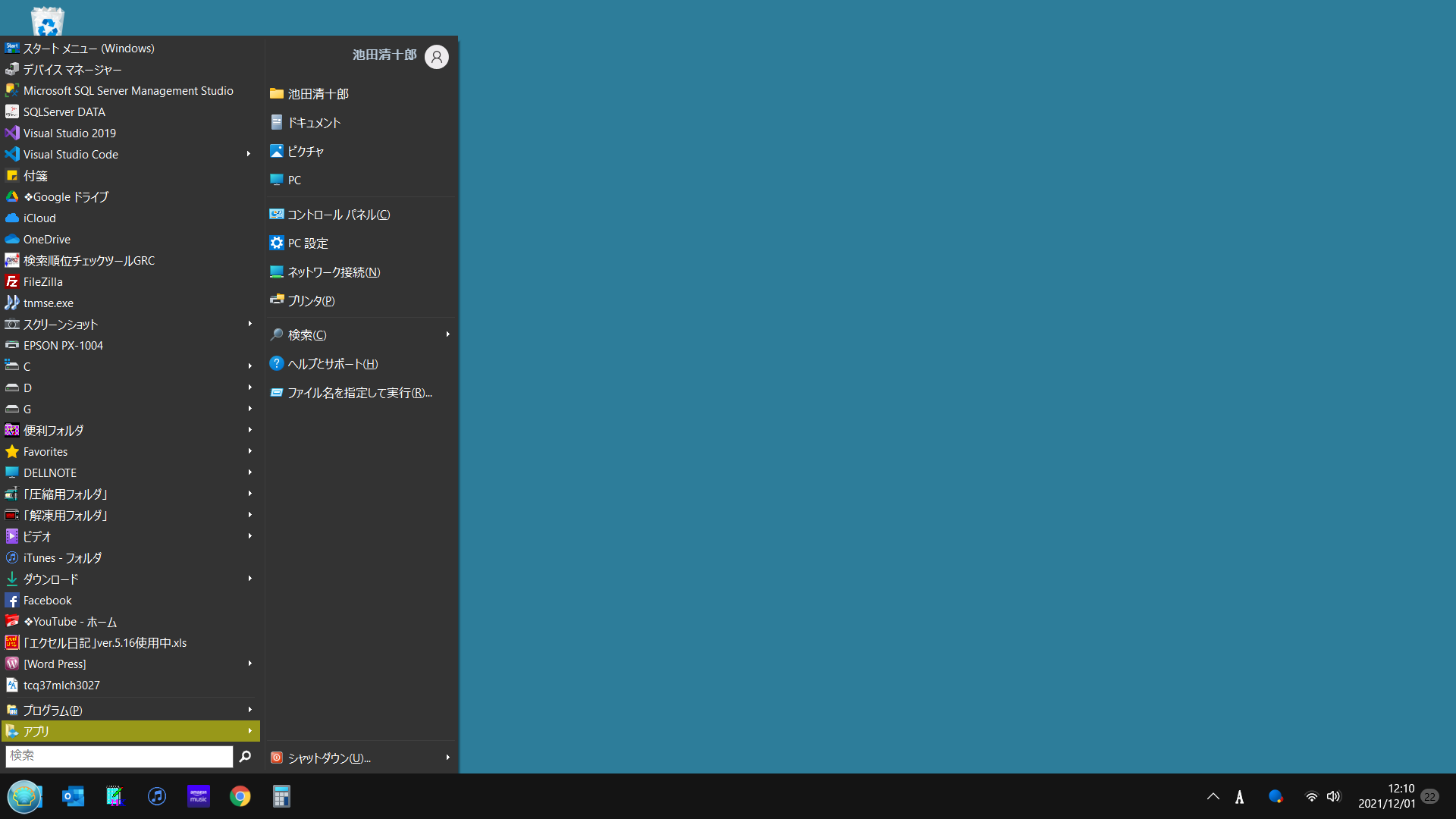
Task: Click the Wi-Fi network tray icon
Action: pyautogui.click(x=1311, y=796)
